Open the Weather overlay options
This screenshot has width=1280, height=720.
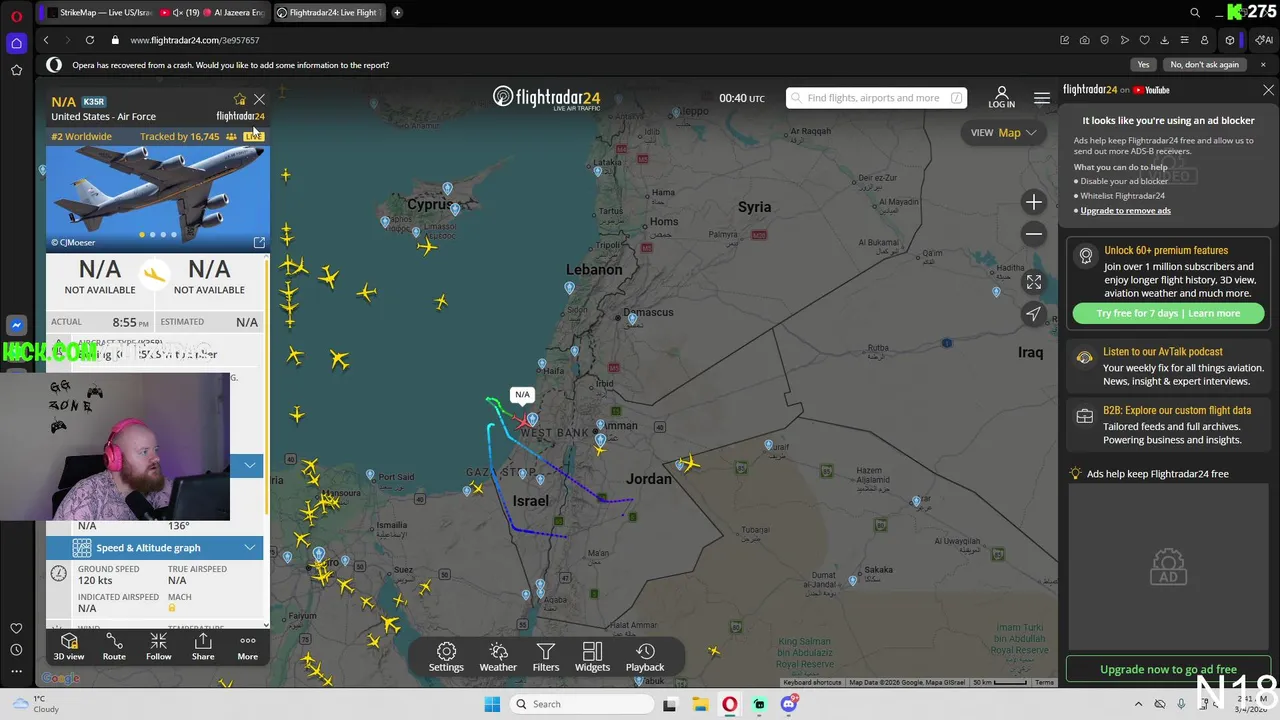click(x=498, y=657)
